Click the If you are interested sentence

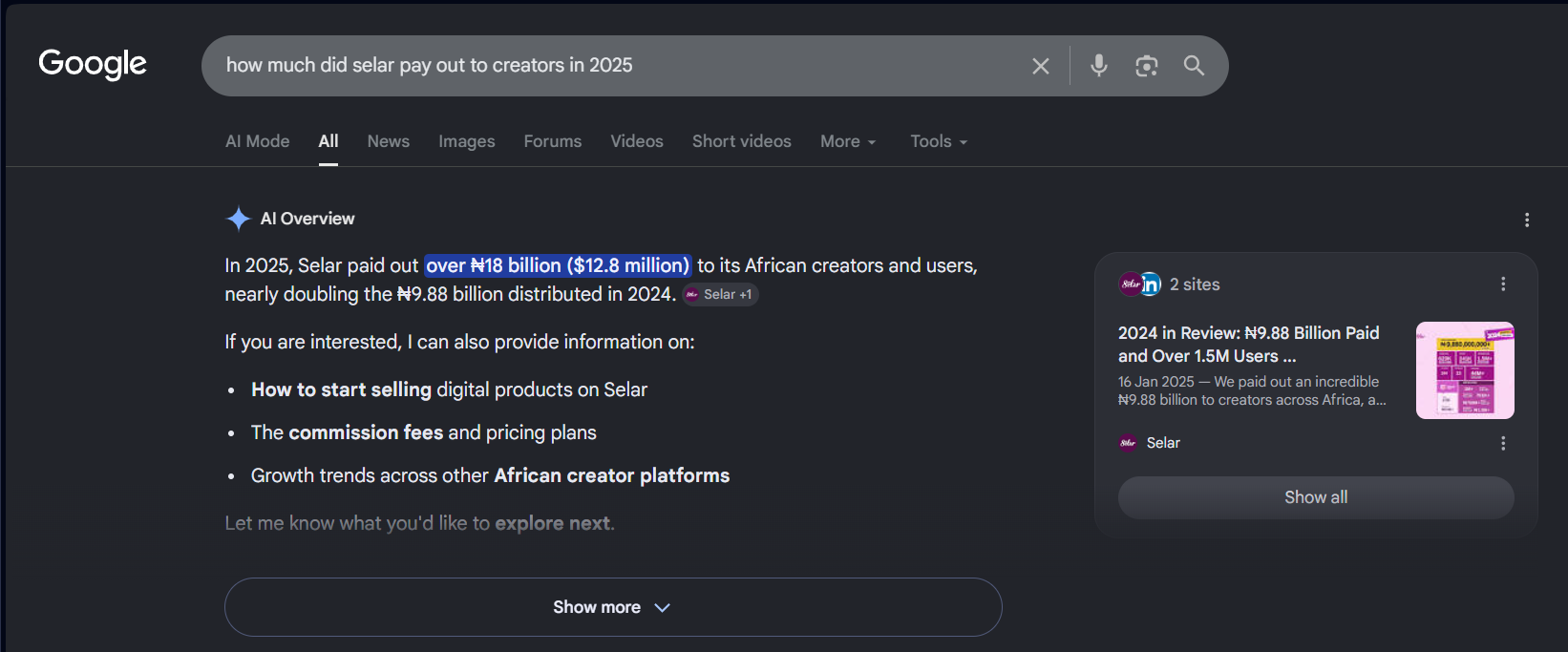point(459,342)
